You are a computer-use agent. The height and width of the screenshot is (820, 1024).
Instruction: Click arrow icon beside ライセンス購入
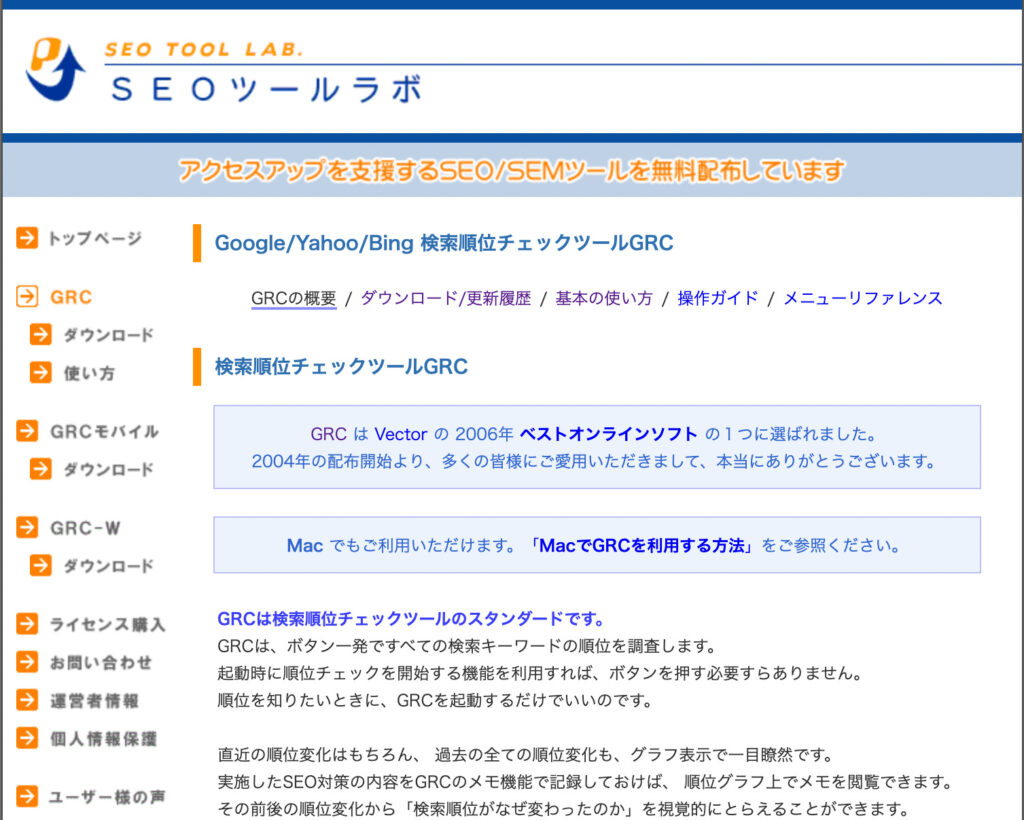(27, 623)
